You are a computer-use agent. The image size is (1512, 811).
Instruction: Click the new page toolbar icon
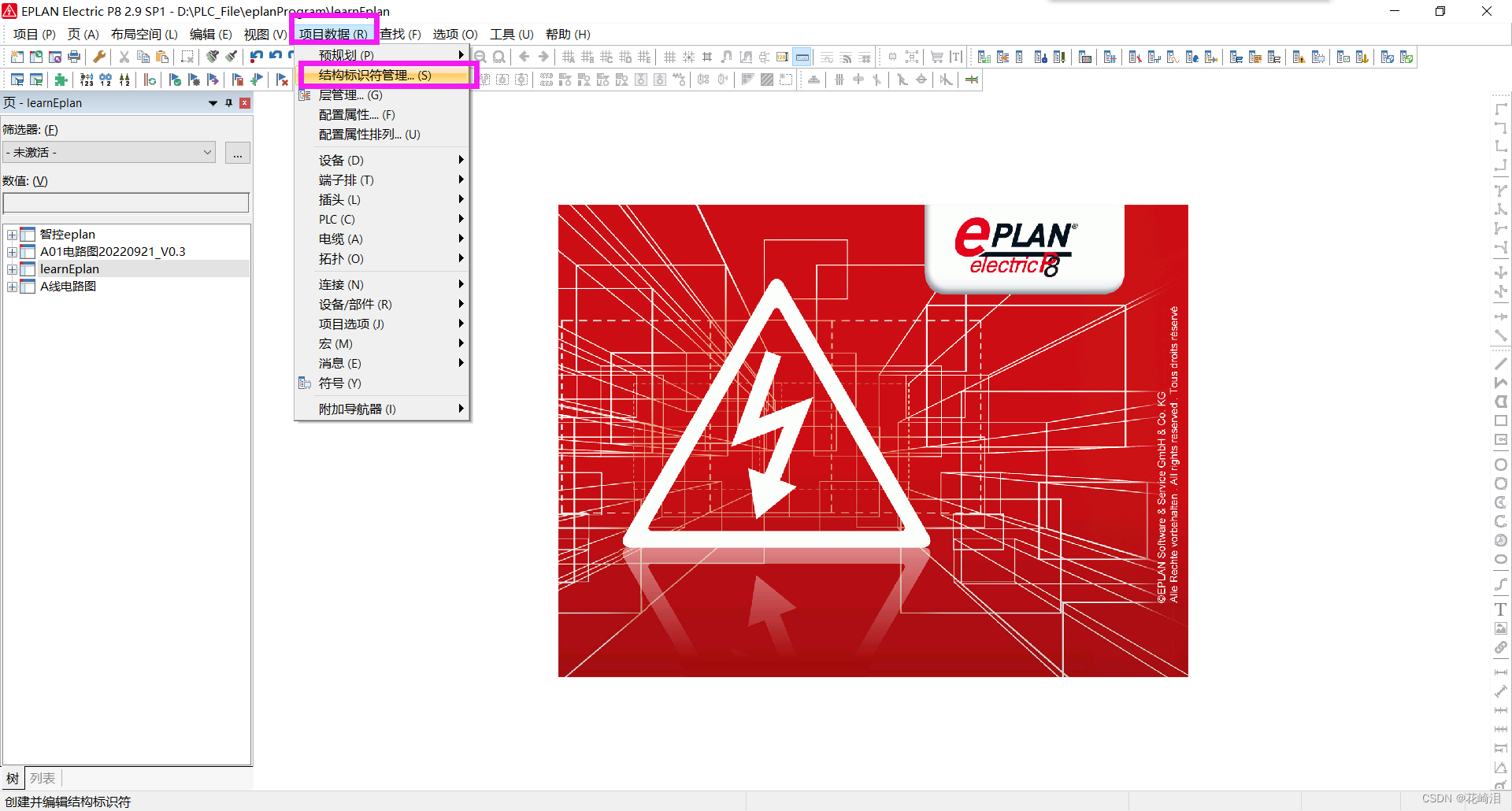pos(17,57)
